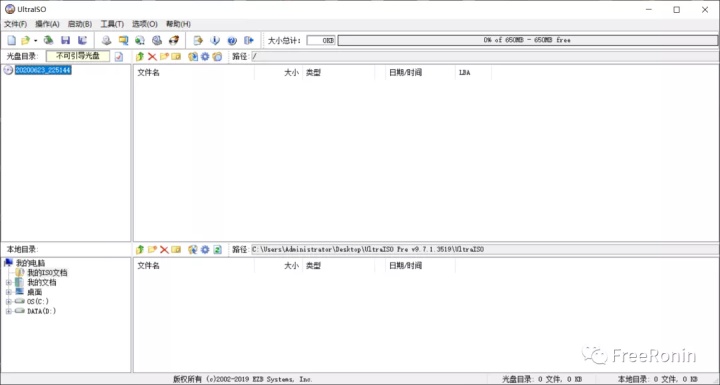Select 我的ISO文档 in local tree
The width and height of the screenshot is (720, 385).
coord(47,273)
